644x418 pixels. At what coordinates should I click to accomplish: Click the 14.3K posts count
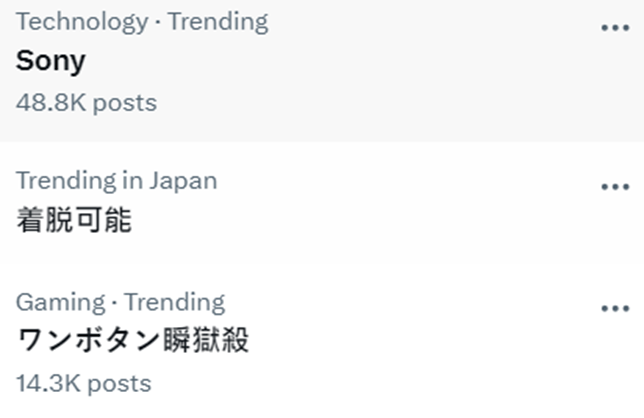pyautogui.click(x=83, y=383)
